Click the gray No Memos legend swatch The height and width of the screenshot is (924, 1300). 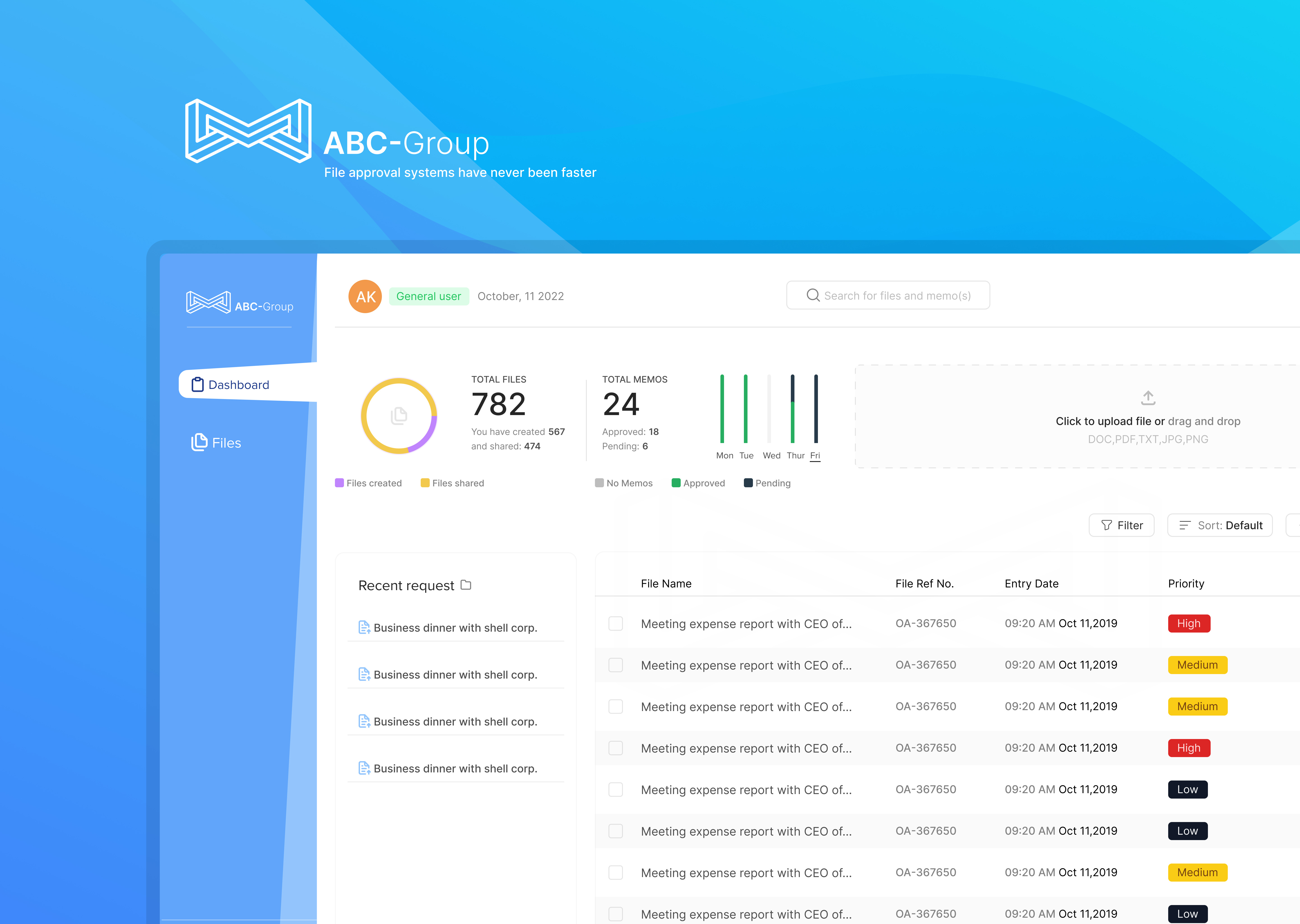[599, 483]
